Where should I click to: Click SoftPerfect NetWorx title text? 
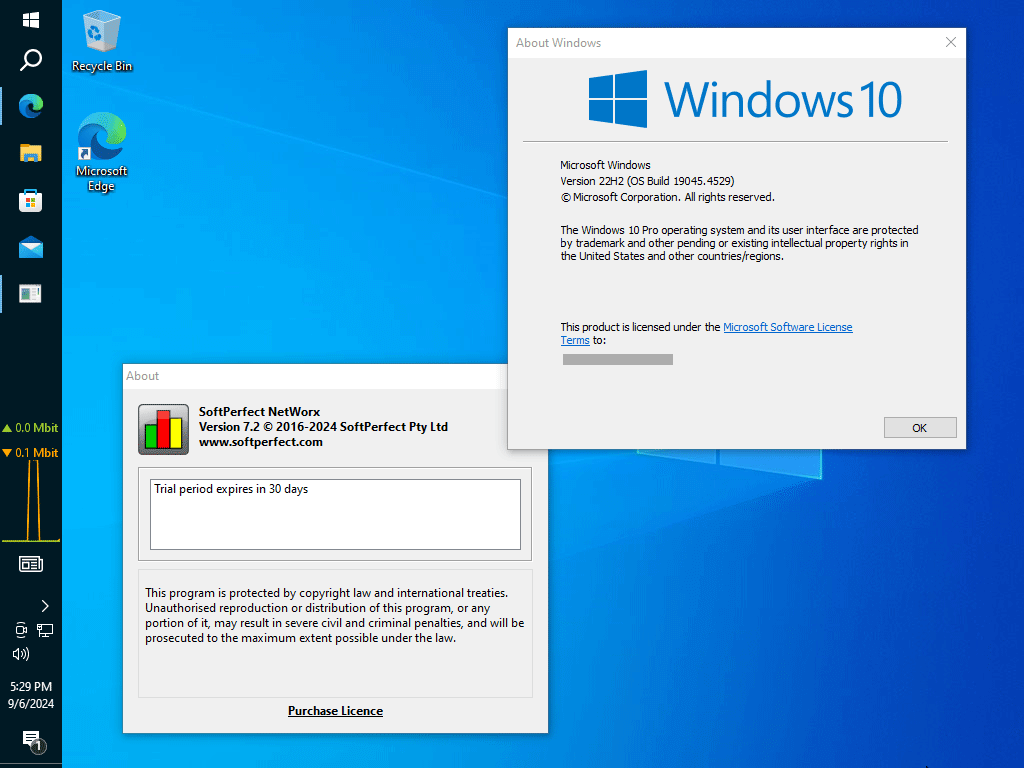tap(259, 411)
